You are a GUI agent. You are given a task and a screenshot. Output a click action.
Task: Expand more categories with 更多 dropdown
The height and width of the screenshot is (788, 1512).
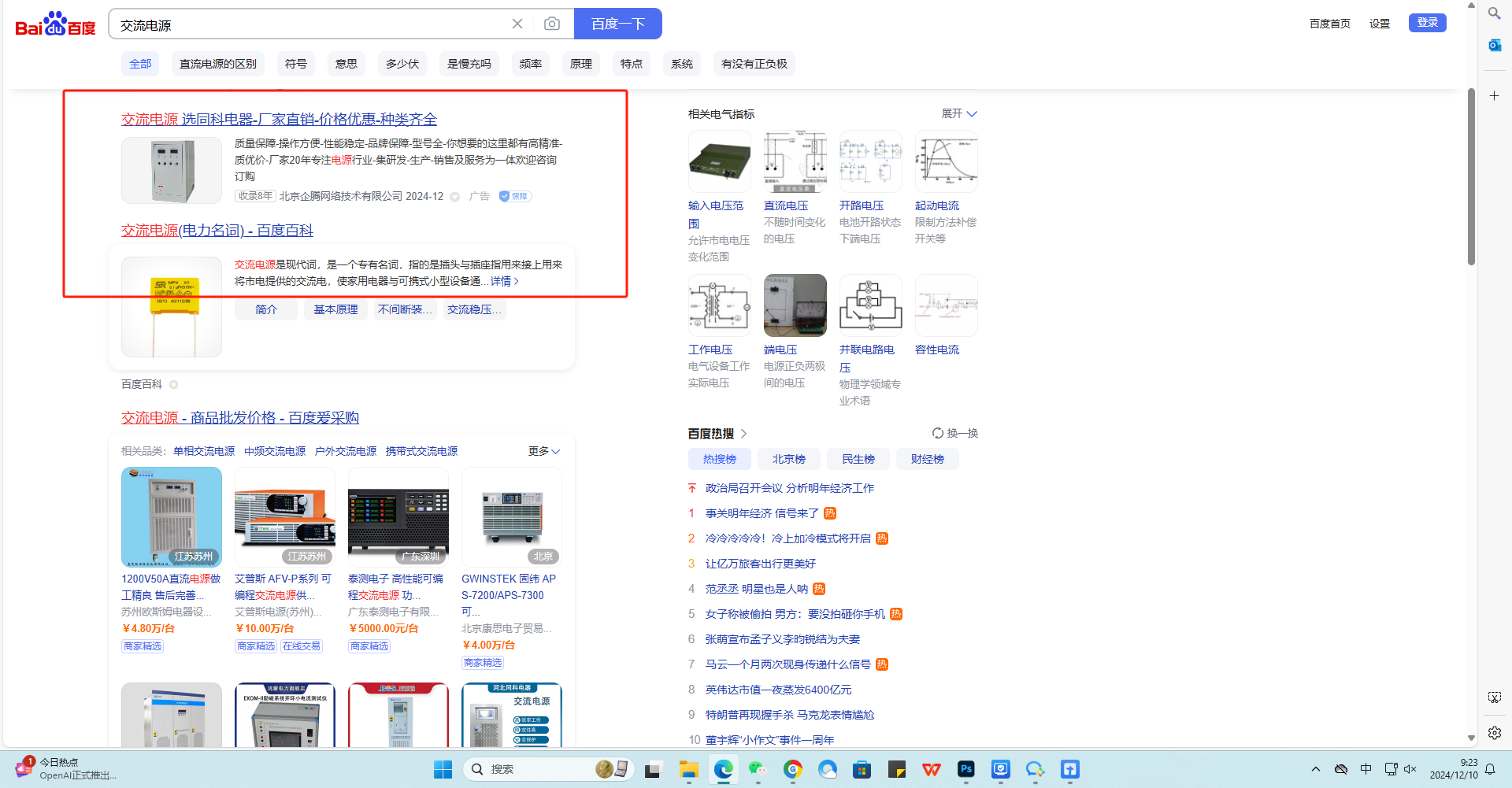(544, 451)
